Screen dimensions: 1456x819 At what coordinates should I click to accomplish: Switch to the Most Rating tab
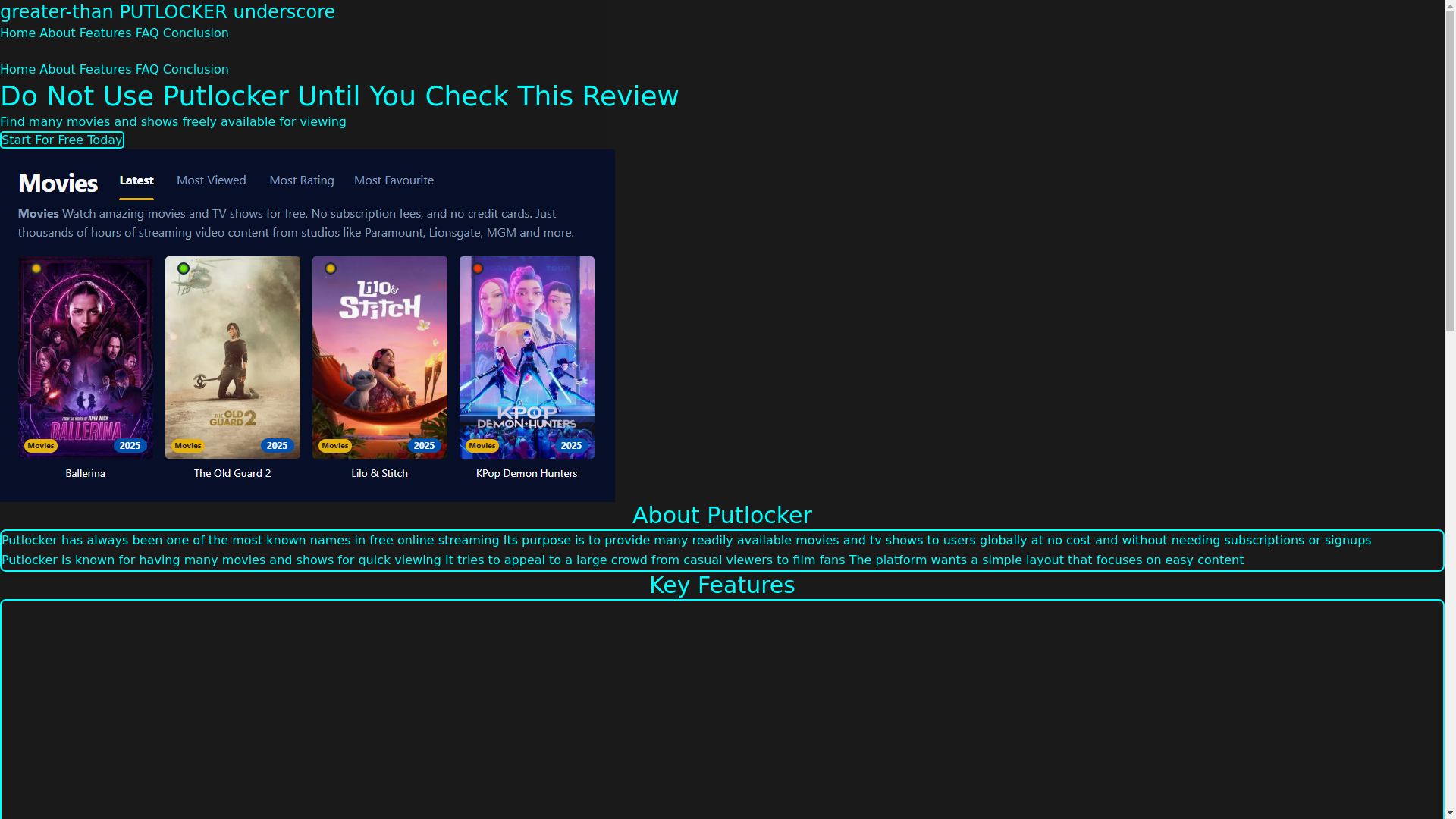tap(302, 180)
